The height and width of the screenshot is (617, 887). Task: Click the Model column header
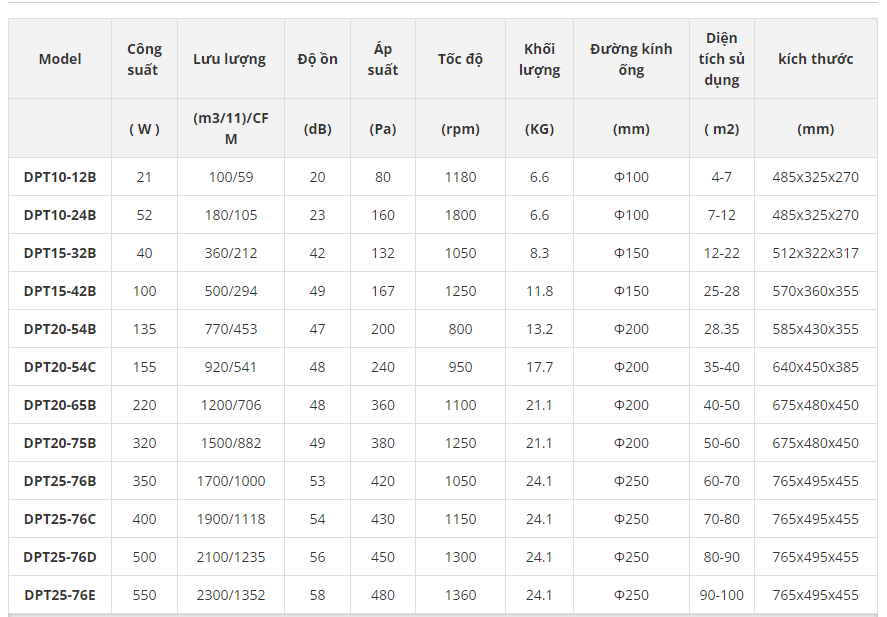click(x=60, y=59)
